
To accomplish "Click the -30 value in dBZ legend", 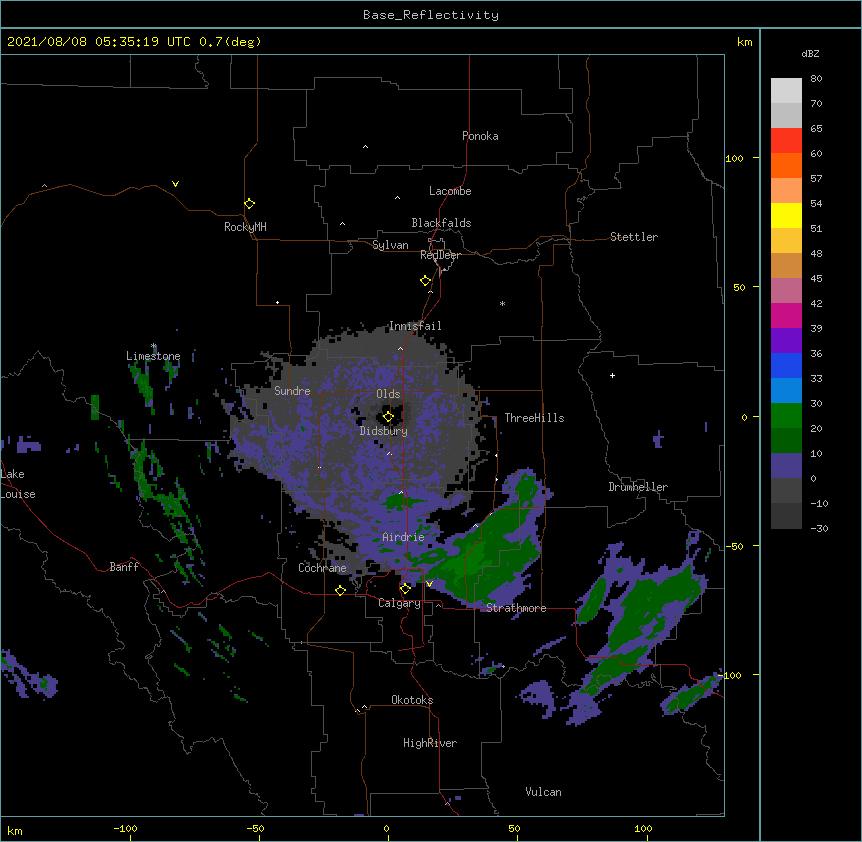I will click(x=819, y=528).
